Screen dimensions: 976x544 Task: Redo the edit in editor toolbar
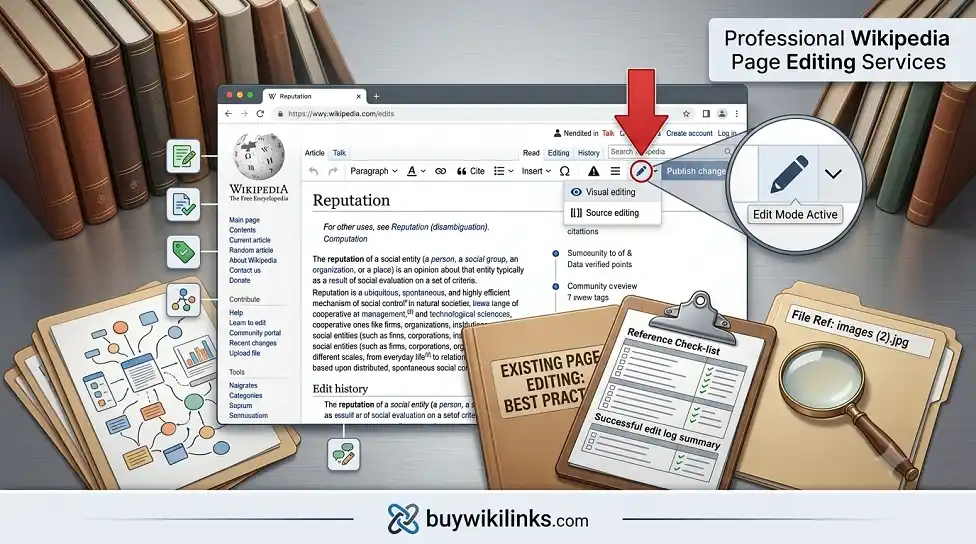333,171
